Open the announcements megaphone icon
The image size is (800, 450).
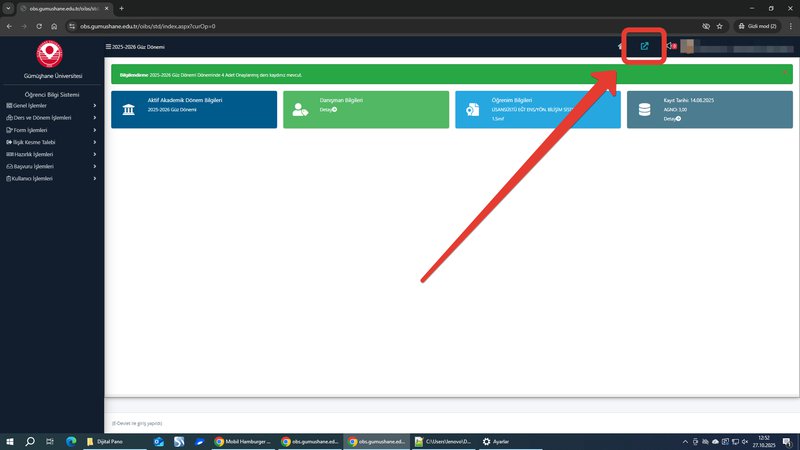pos(669,46)
